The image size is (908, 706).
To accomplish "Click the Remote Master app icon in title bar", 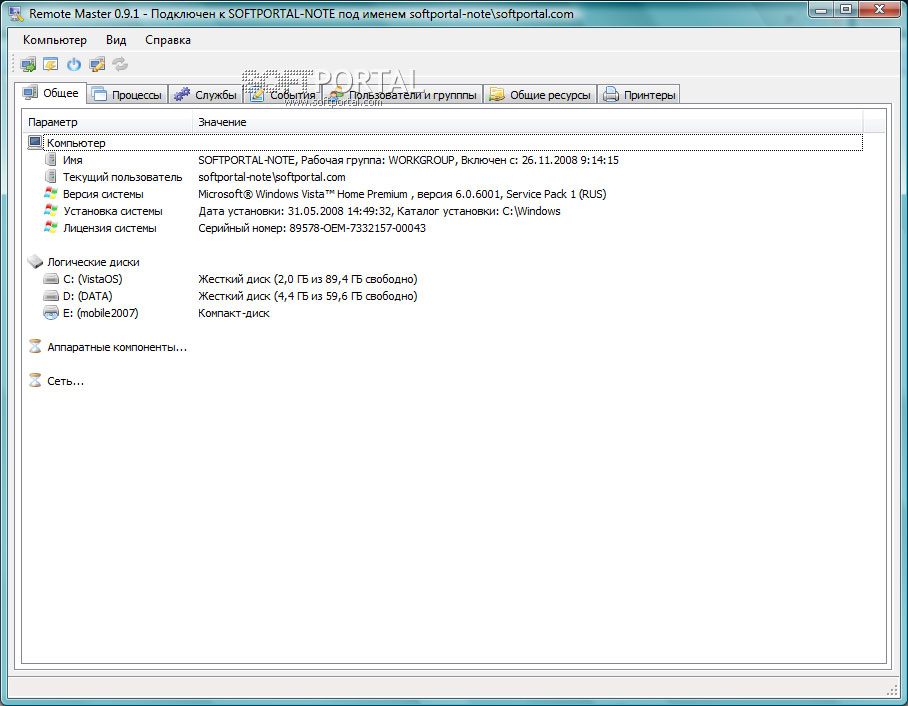I will pyautogui.click(x=16, y=13).
